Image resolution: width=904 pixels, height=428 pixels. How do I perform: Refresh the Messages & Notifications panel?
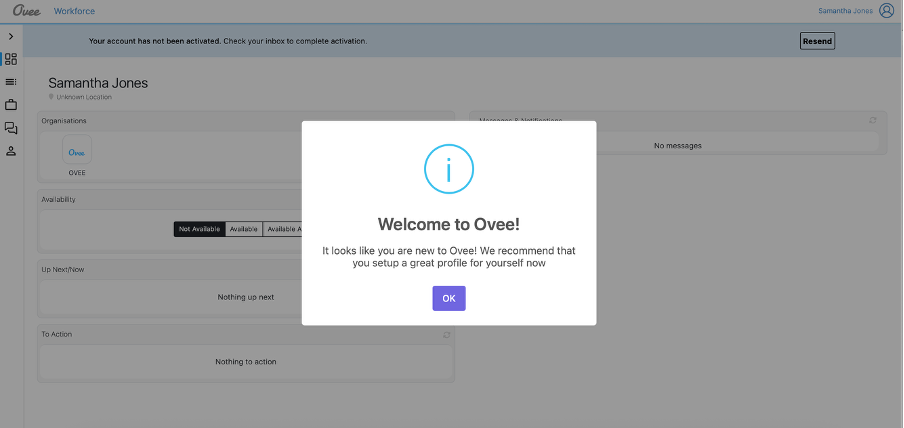[x=873, y=121]
